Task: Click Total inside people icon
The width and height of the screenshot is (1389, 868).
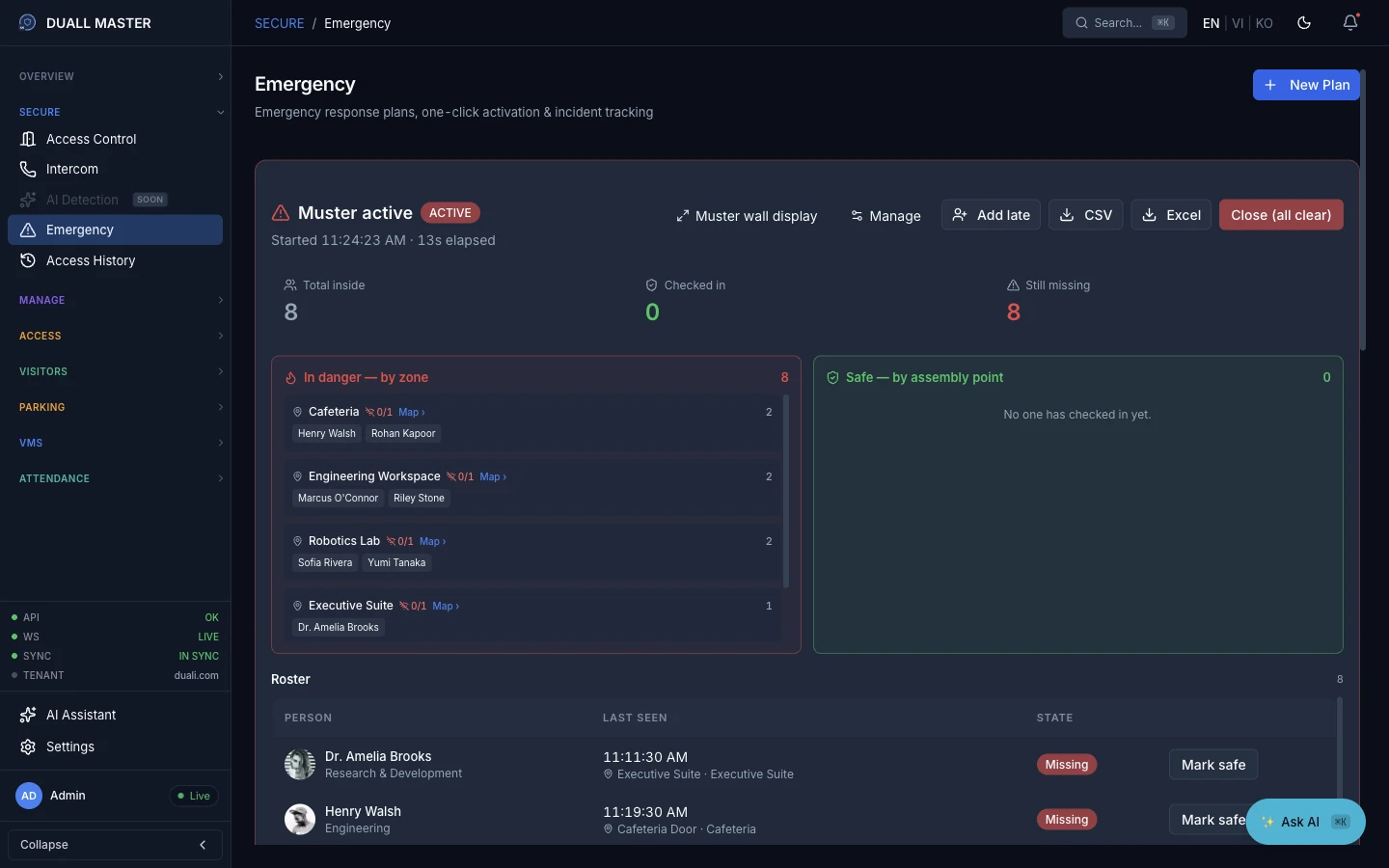Action: (x=290, y=285)
